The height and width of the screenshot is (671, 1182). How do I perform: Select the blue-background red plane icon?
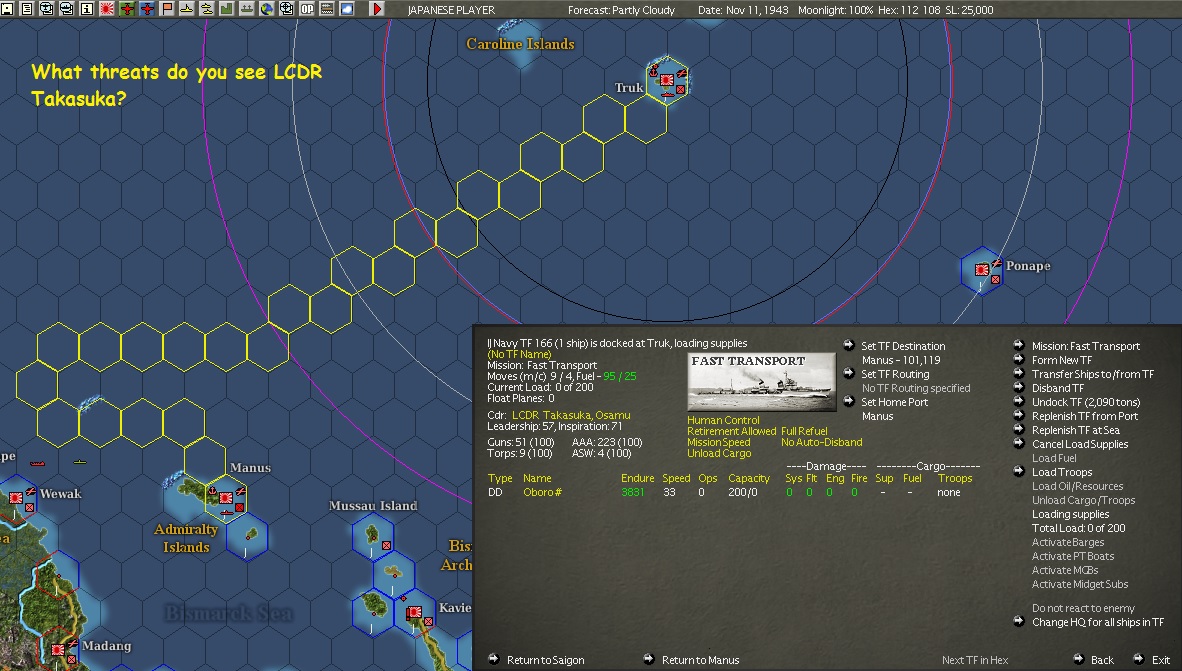click(x=147, y=9)
